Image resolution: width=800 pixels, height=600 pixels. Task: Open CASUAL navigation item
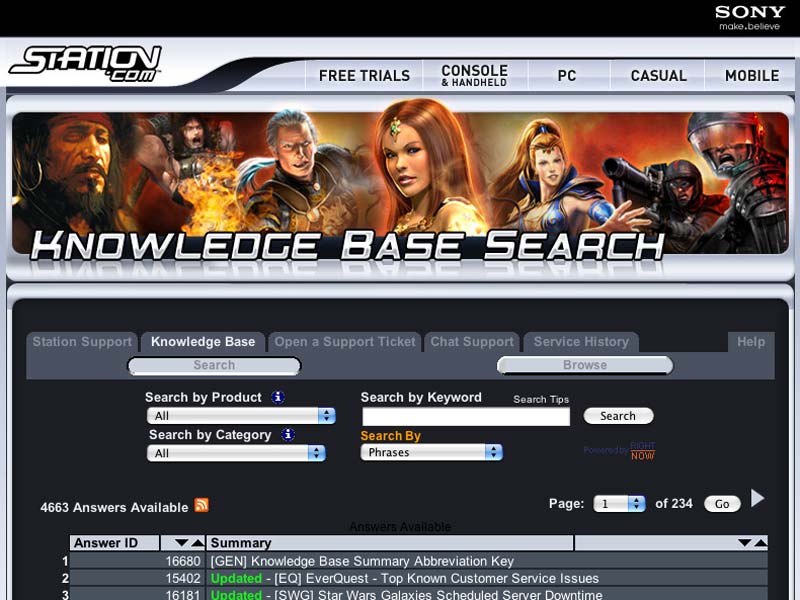coord(659,76)
